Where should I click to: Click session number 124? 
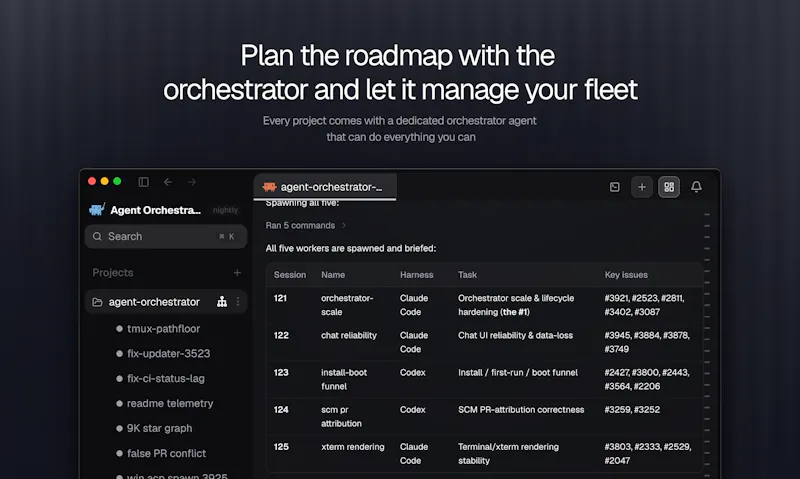click(x=281, y=410)
